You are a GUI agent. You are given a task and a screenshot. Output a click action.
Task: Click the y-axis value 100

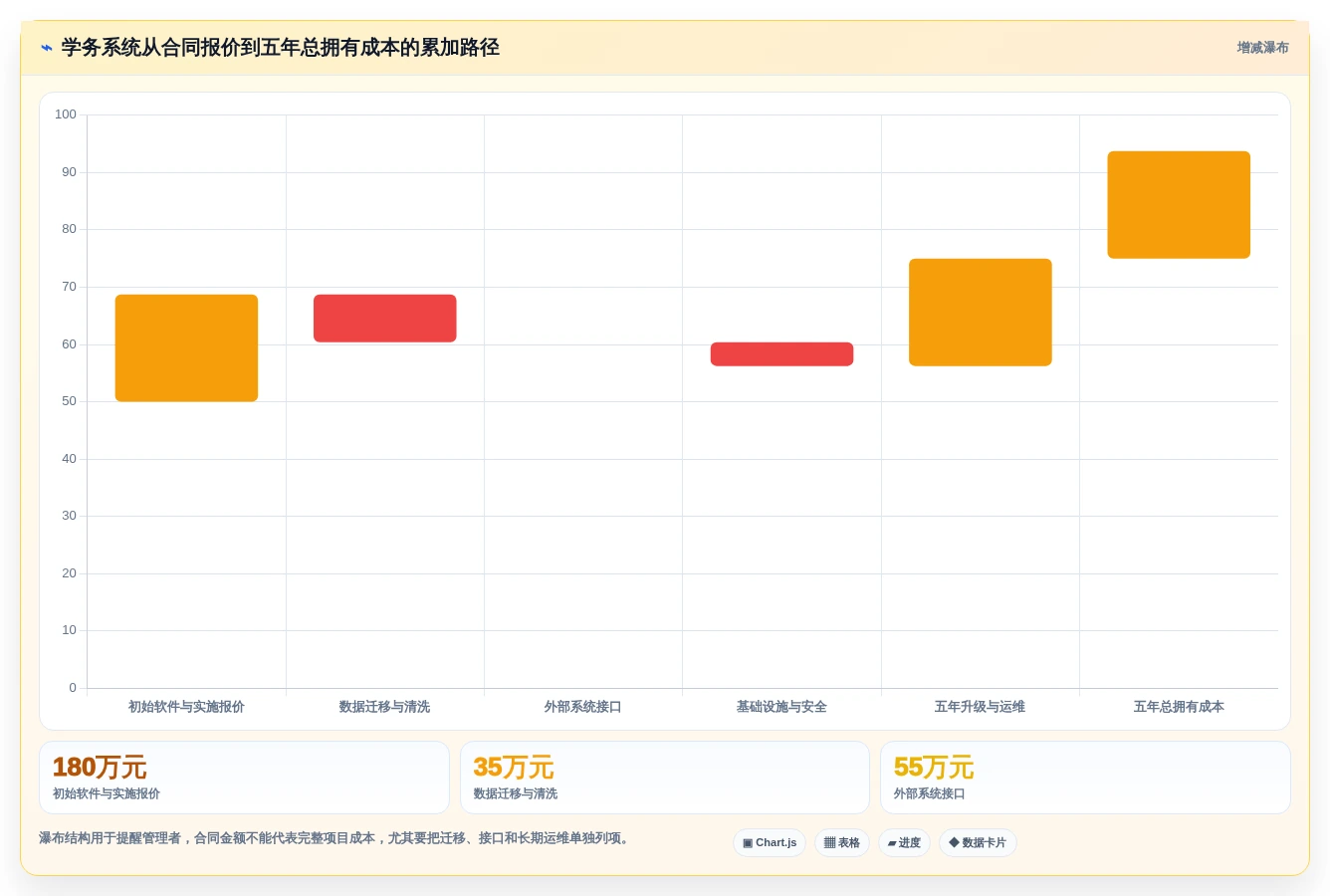tap(66, 114)
